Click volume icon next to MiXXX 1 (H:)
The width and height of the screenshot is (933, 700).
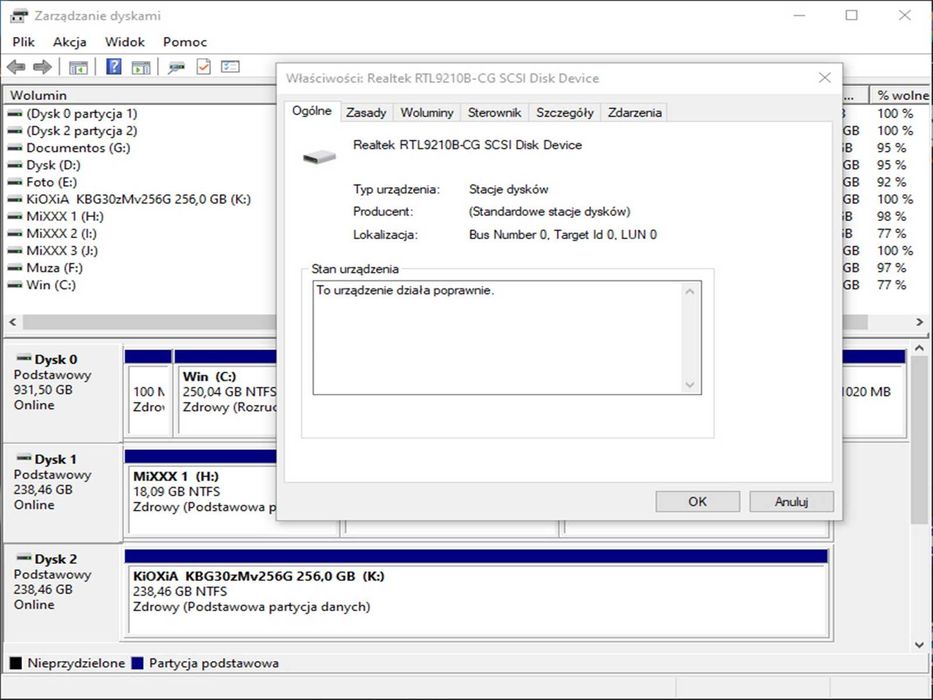click(x=15, y=217)
